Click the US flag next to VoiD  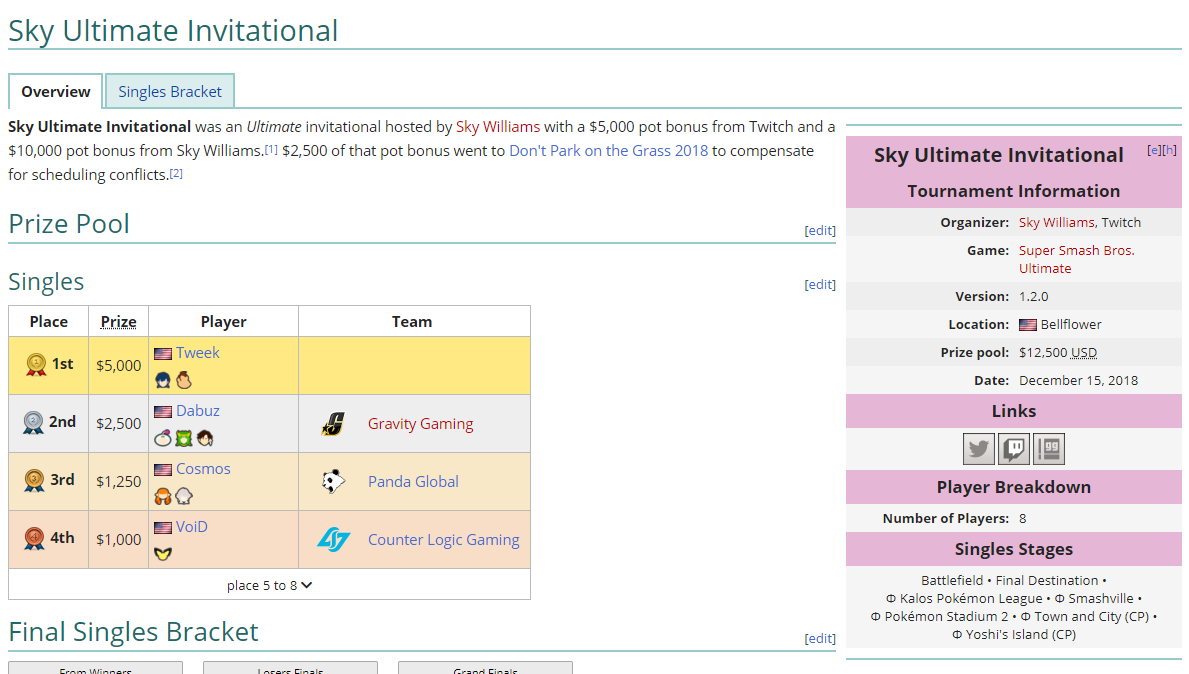point(163,528)
